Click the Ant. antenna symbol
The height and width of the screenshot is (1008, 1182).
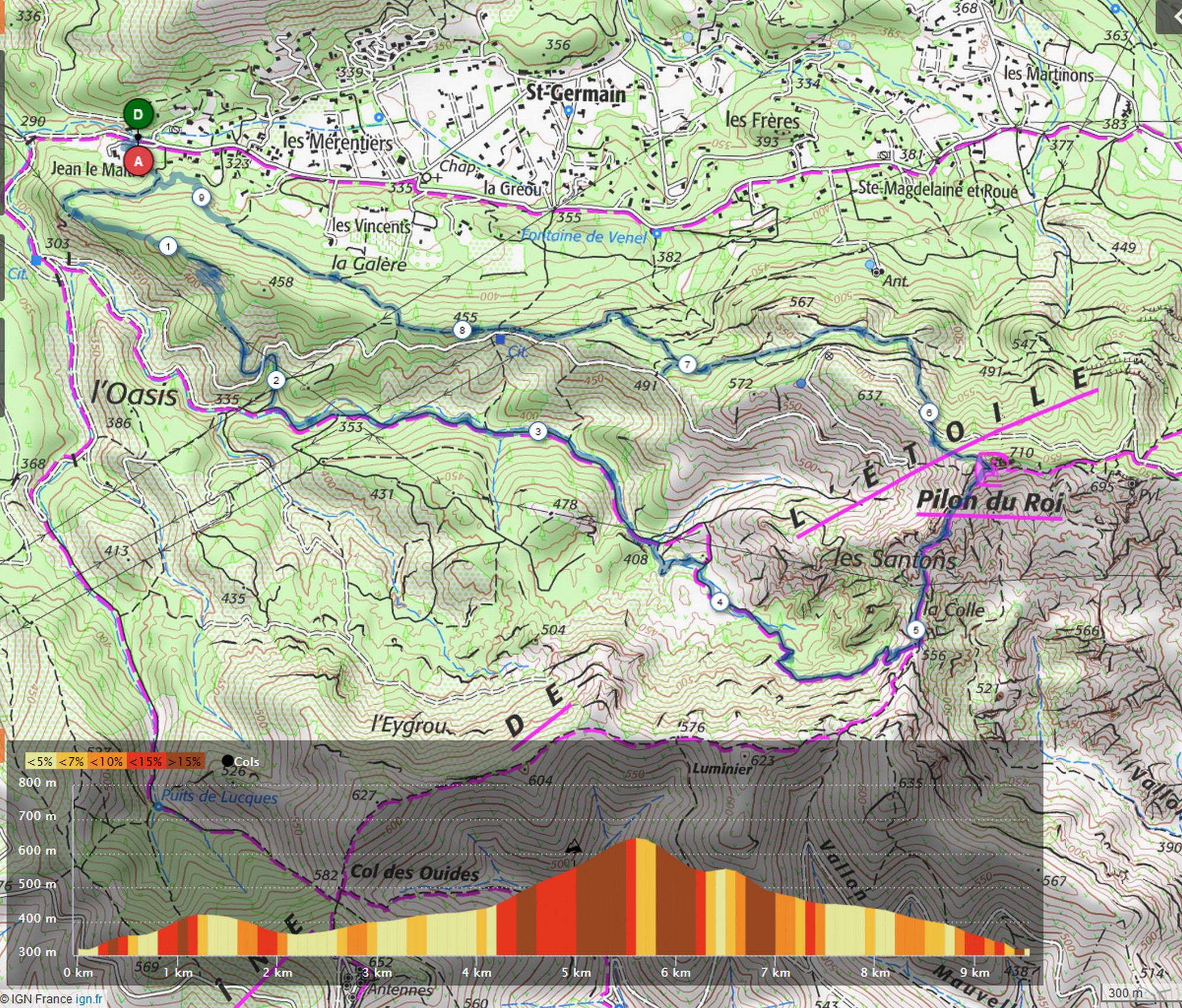click(877, 271)
